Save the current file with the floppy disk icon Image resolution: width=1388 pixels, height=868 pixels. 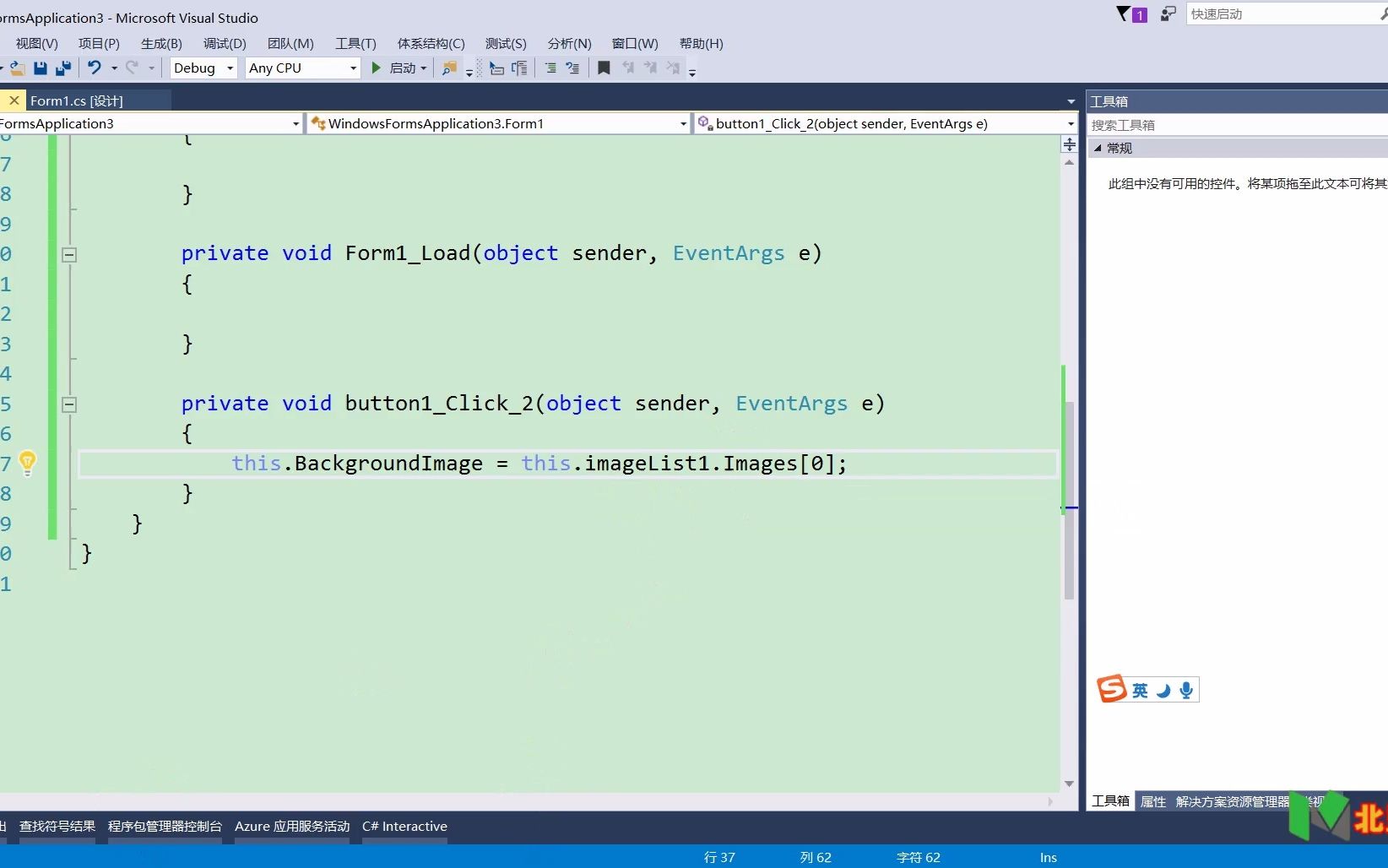click(x=40, y=68)
